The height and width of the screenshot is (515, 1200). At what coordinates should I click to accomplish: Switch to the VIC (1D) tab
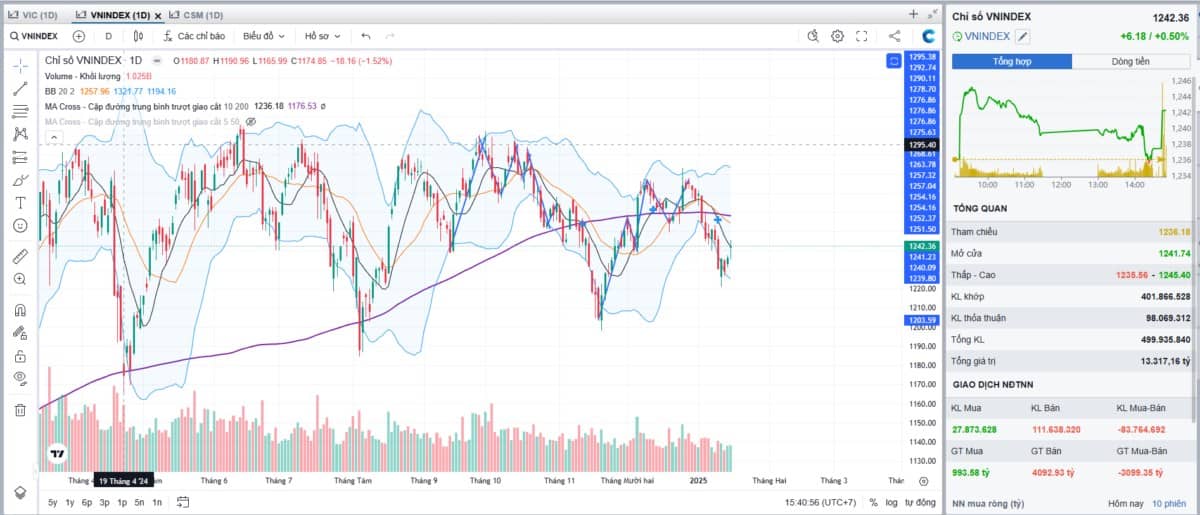[34, 15]
